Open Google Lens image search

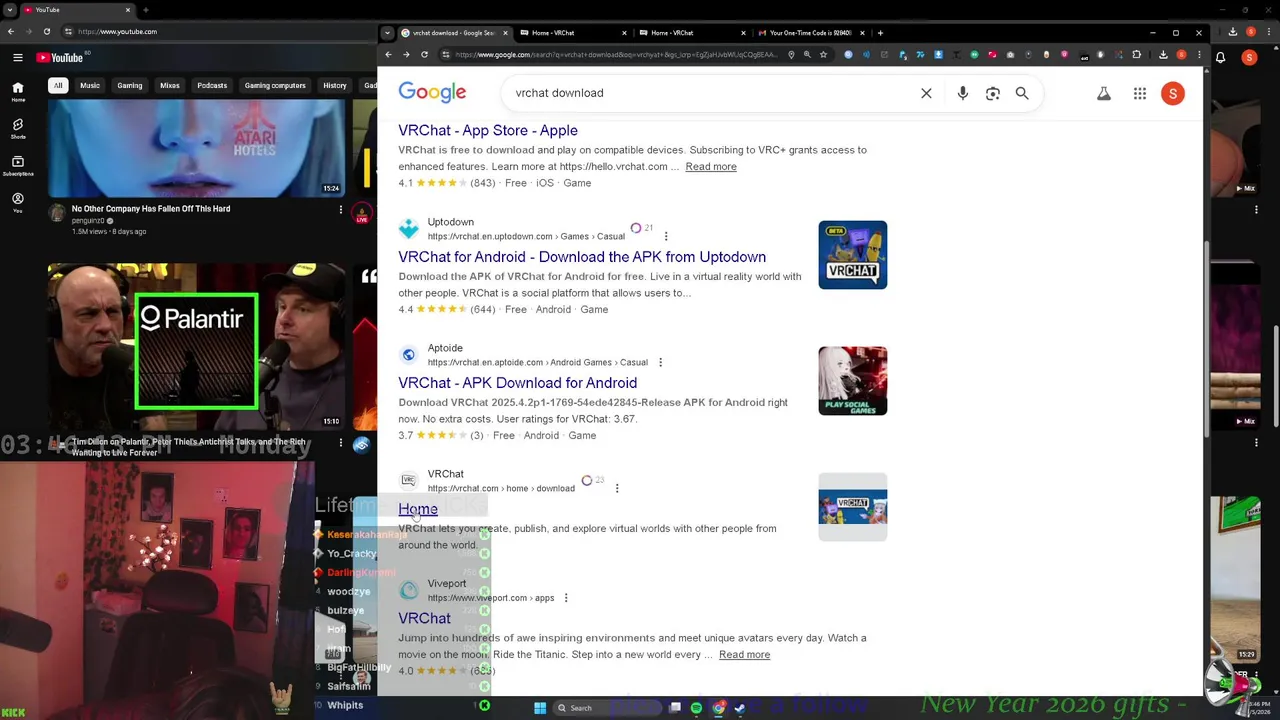pyautogui.click(x=992, y=93)
